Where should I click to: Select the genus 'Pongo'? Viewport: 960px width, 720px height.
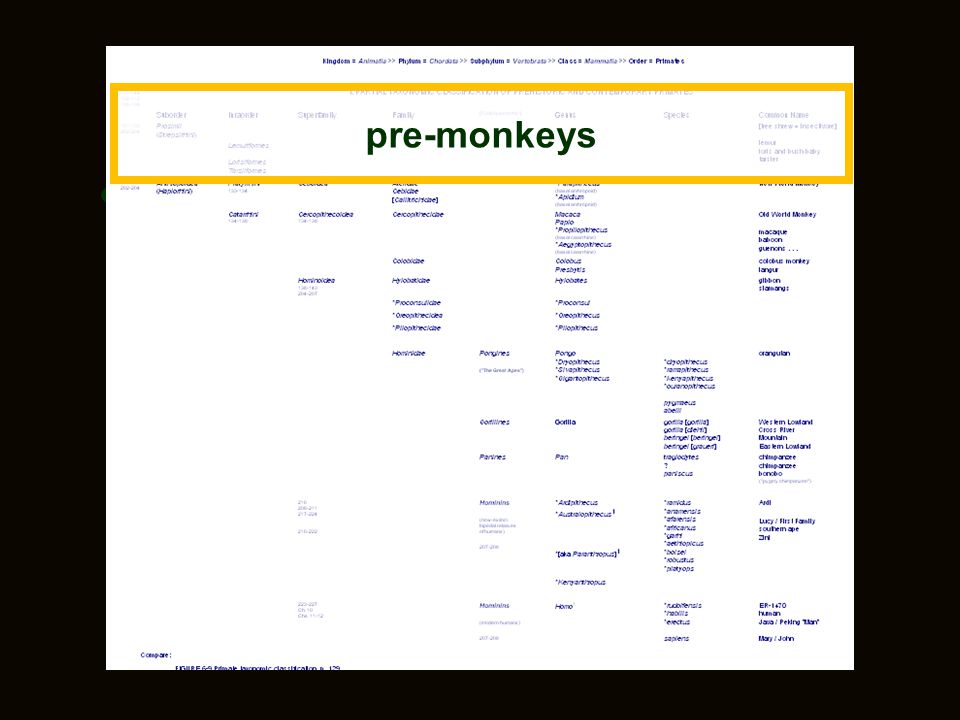click(x=566, y=353)
